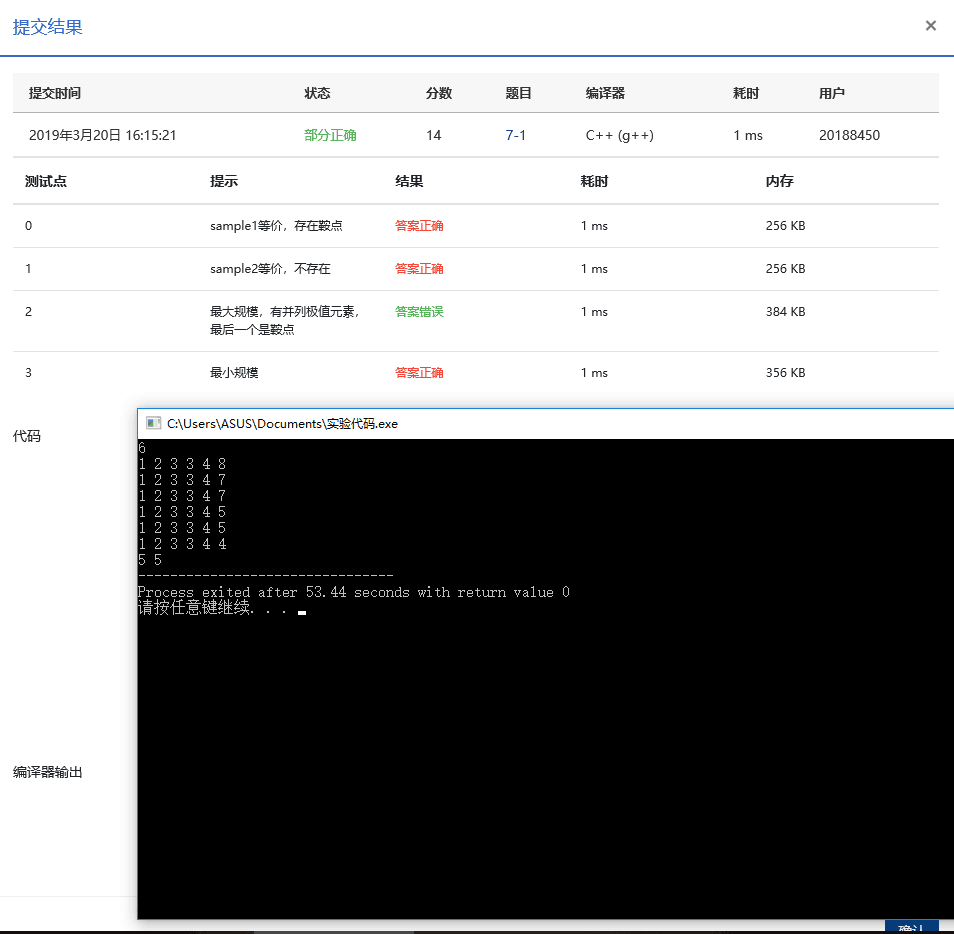This screenshot has height=934, width=954.
Task: Click the 提交时间 column header
Action: click(x=55, y=93)
